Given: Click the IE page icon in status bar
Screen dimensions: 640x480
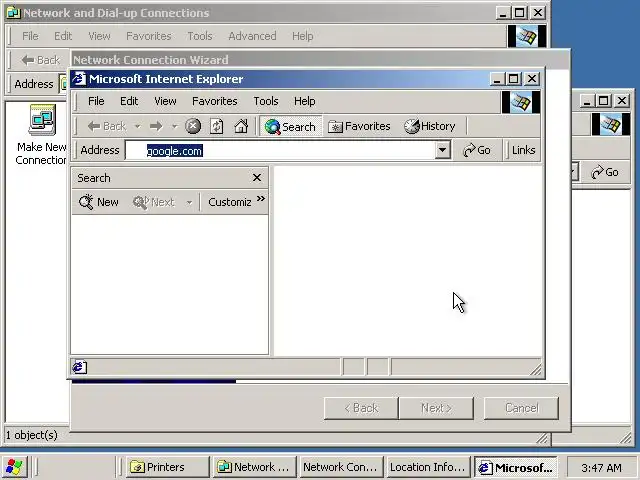Looking at the screenshot, I should tap(80, 367).
